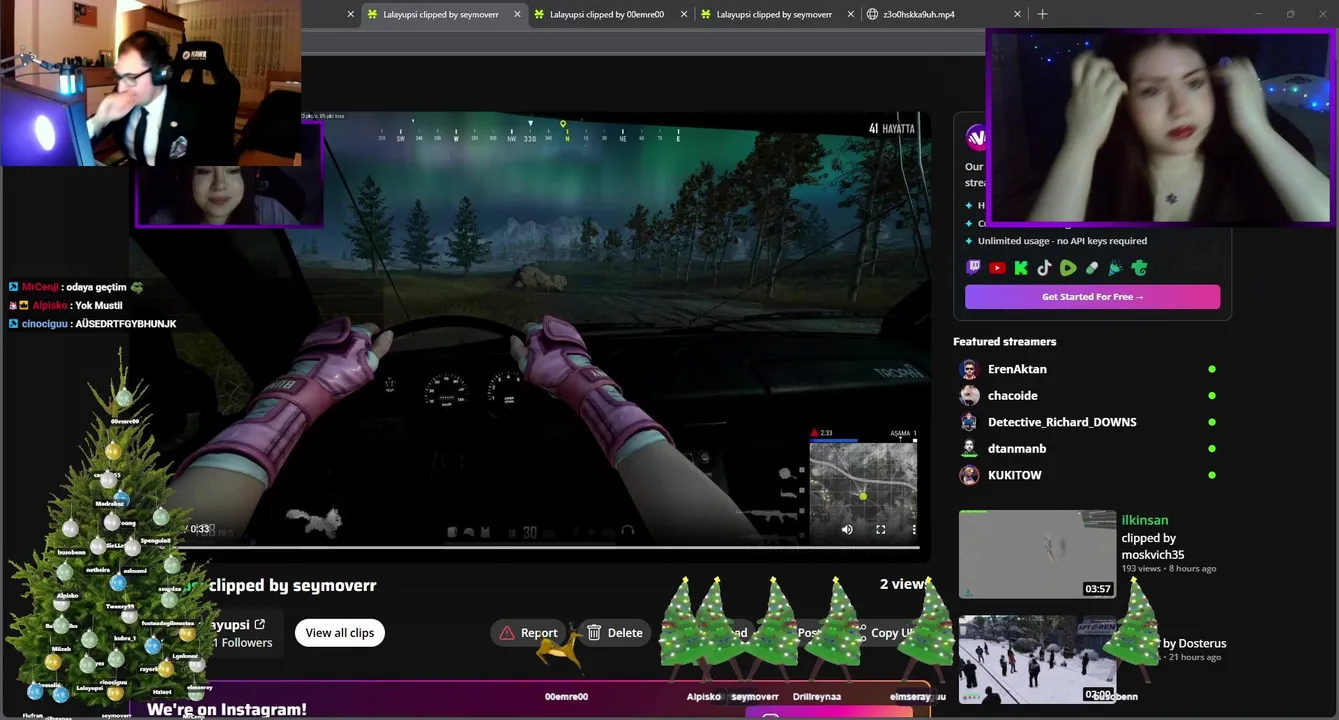The image size is (1339, 720).
Task: Click the green seahorse-shaped platform icon
Action: [x=1139, y=268]
